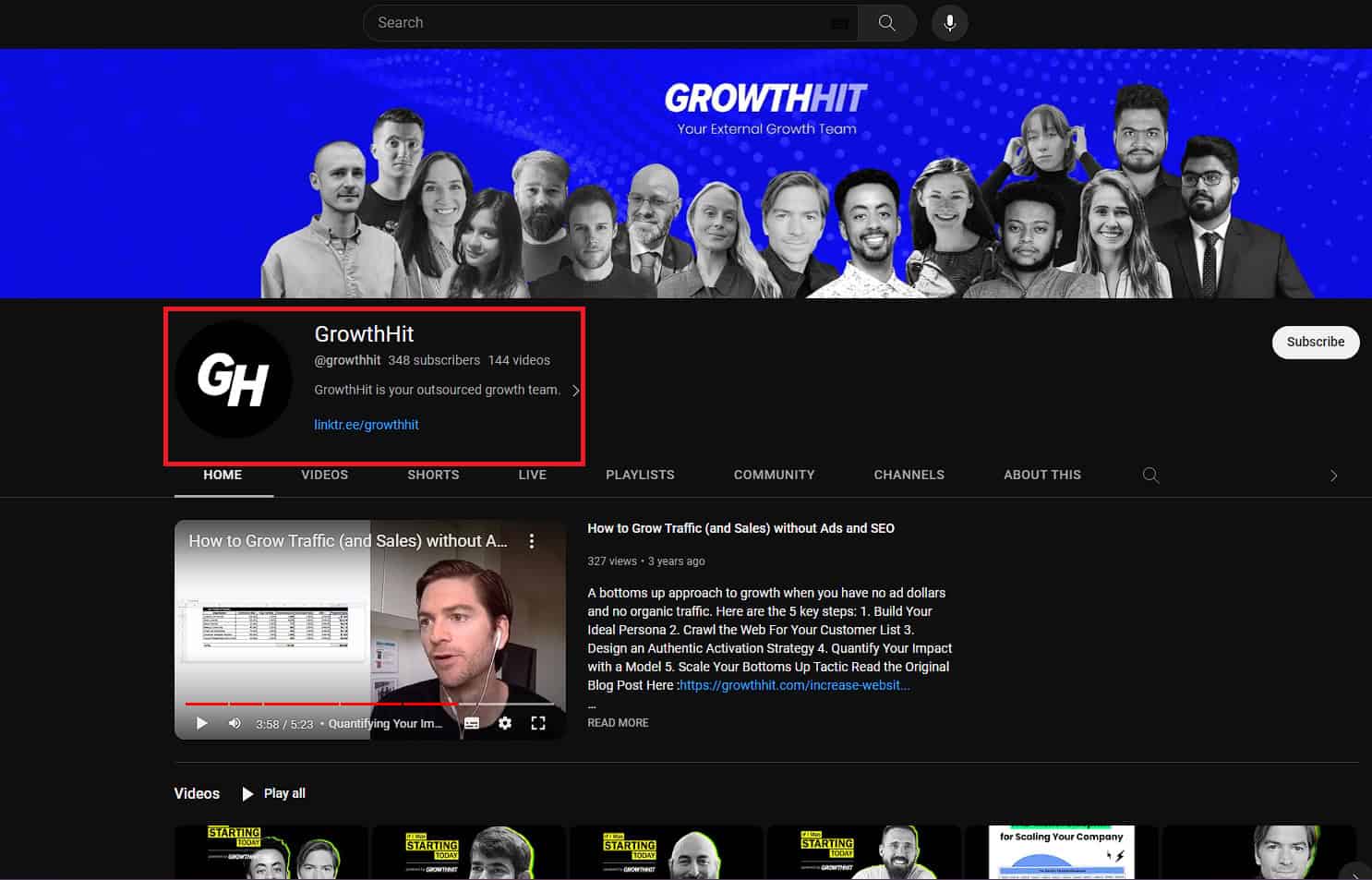Expand the channel description chevron
This screenshot has height=880, width=1372.
[x=575, y=390]
